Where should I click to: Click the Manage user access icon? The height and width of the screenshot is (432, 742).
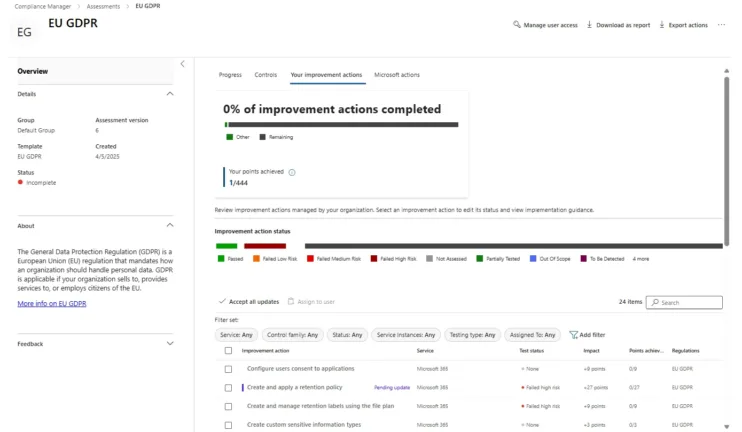coord(517,25)
